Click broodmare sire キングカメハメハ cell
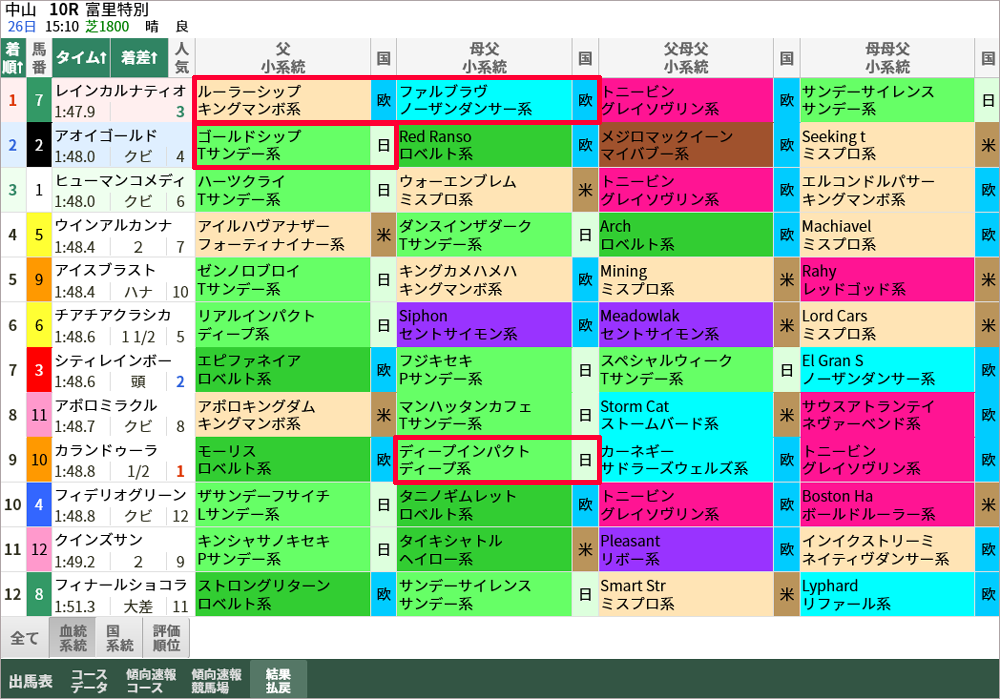 484,279
